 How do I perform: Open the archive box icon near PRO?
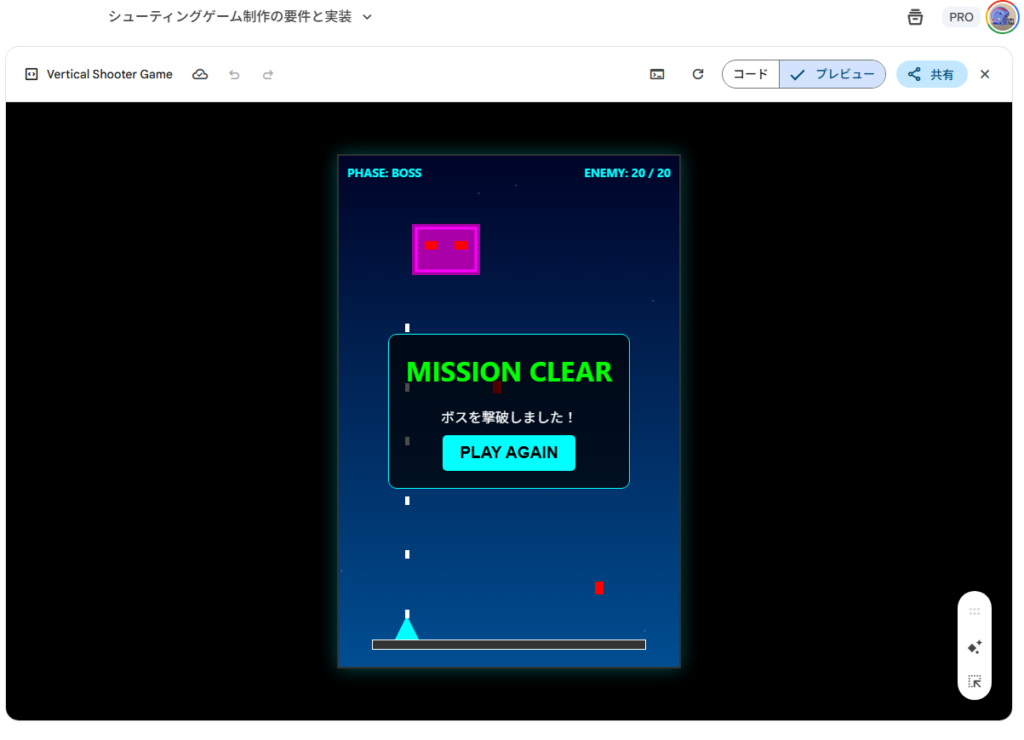pos(915,17)
